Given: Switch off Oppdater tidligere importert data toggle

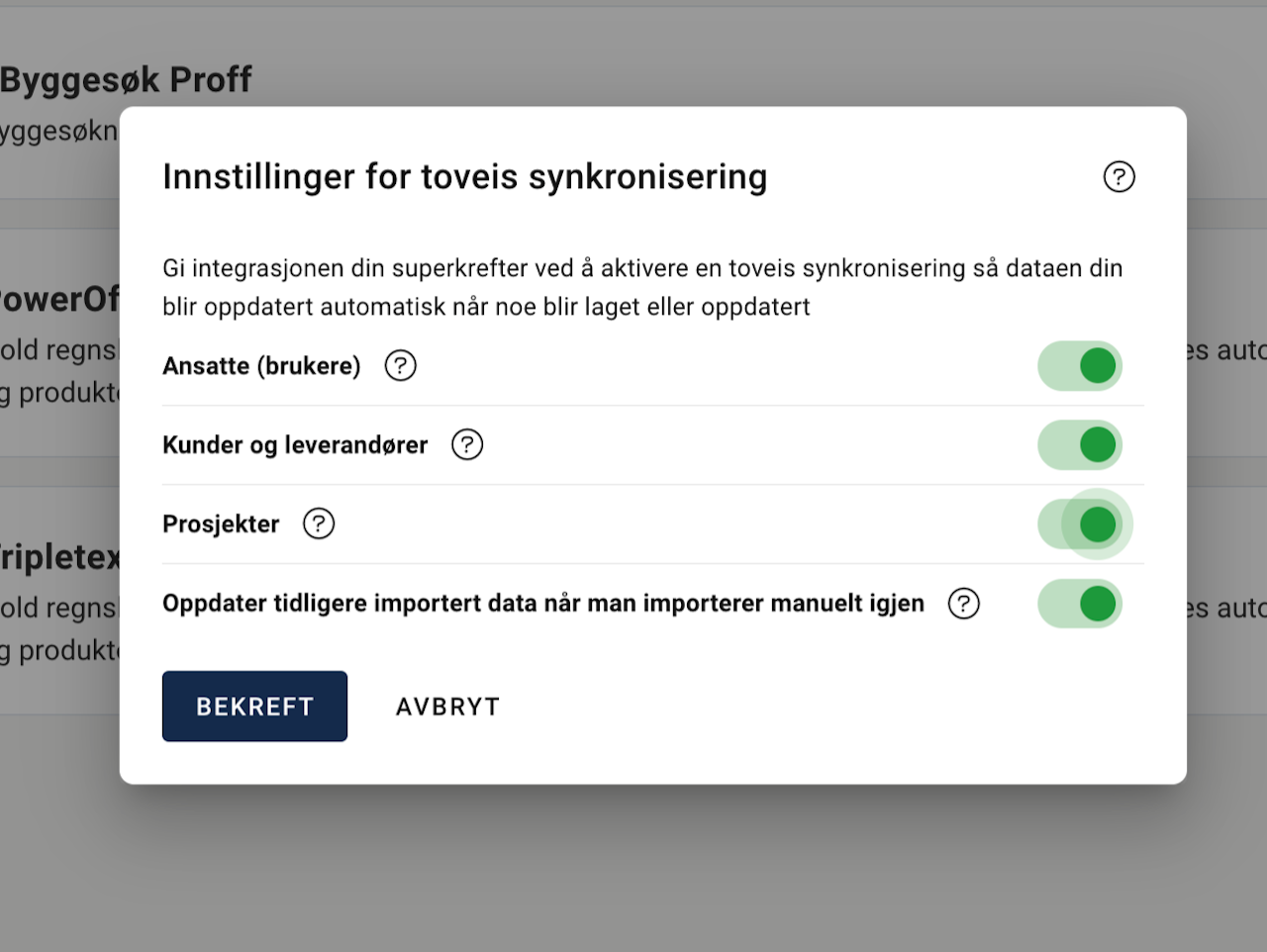Looking at the screenshot, I should (1080, 604).
